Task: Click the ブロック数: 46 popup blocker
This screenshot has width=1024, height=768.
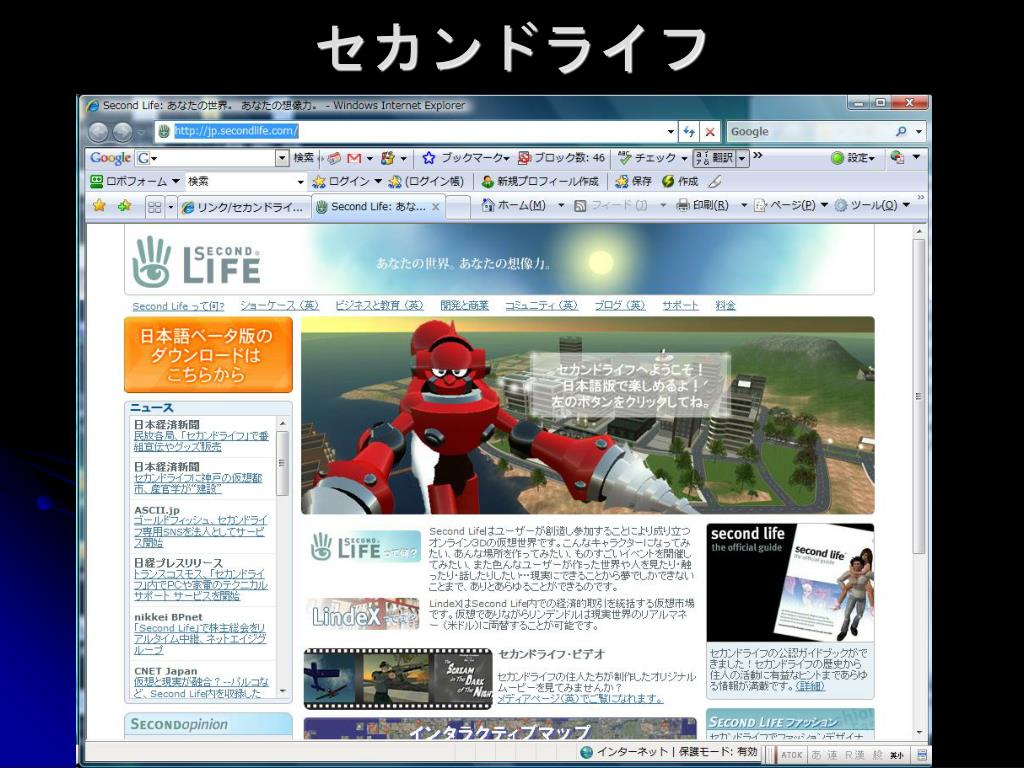Action: coord(562,158)
